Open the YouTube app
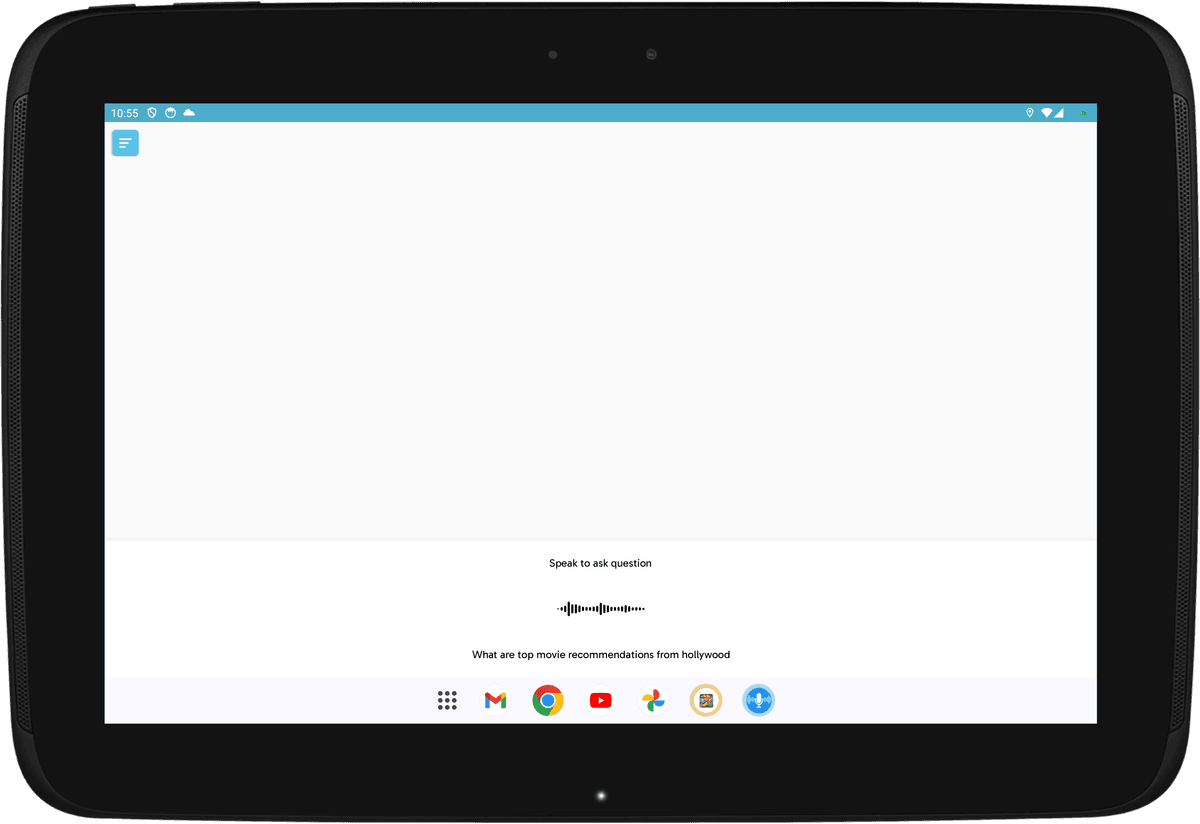The height and width of the screenshot is (824, 1200). pyautogui.click(x=600, y=700)
